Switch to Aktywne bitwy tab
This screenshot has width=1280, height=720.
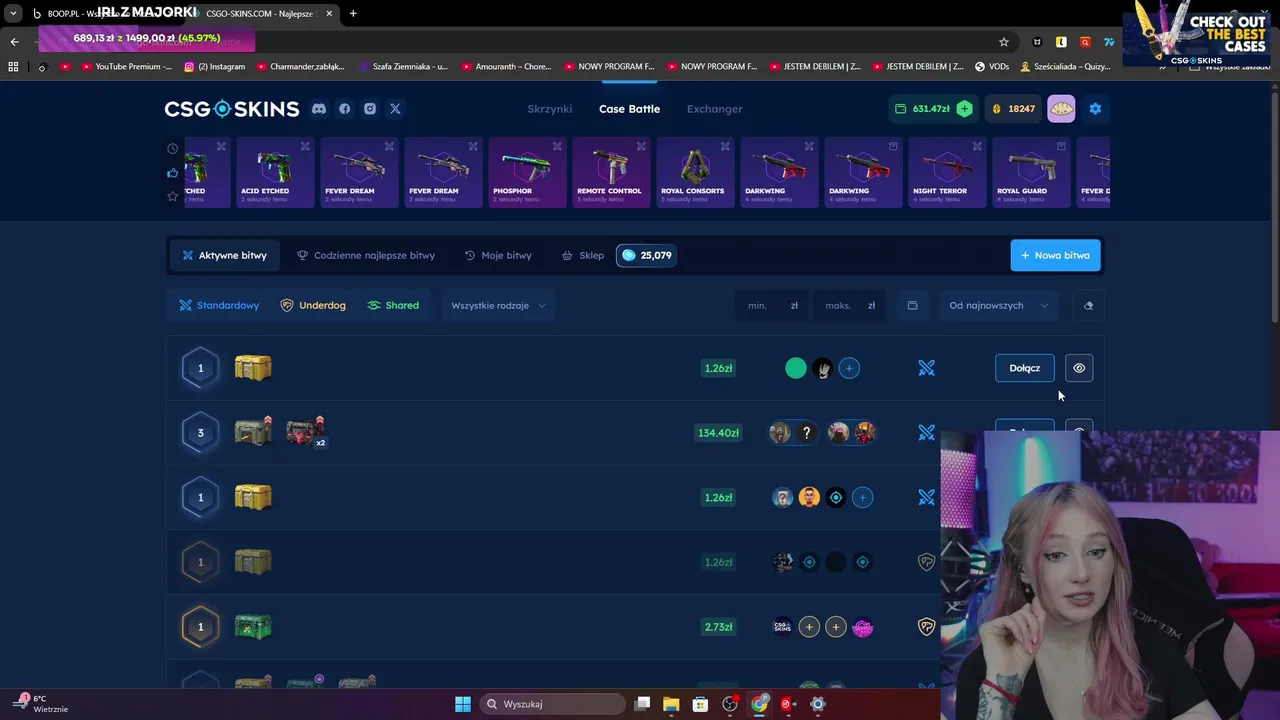224,255
